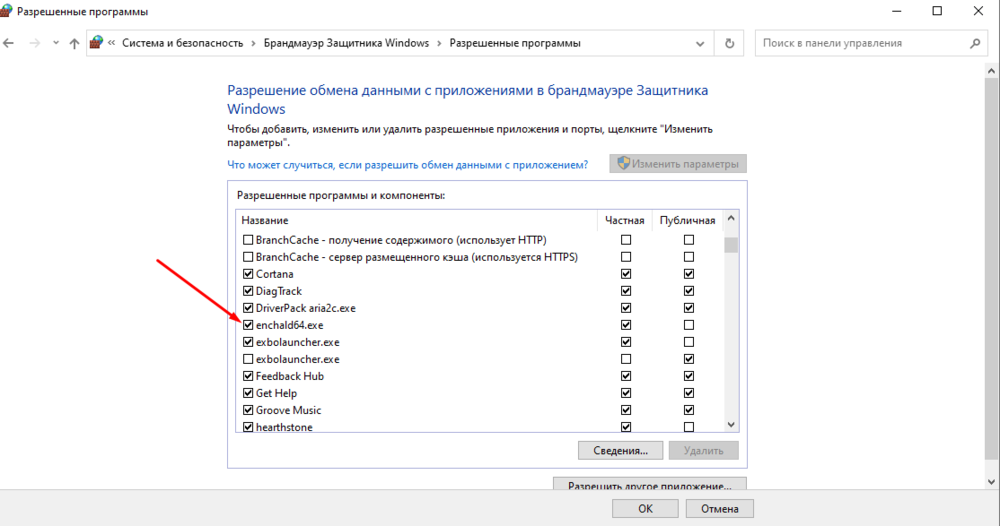Screen dimensions: 1000x526
Task: Enable public network for enchald64.exe
Action: coord(689,325)
